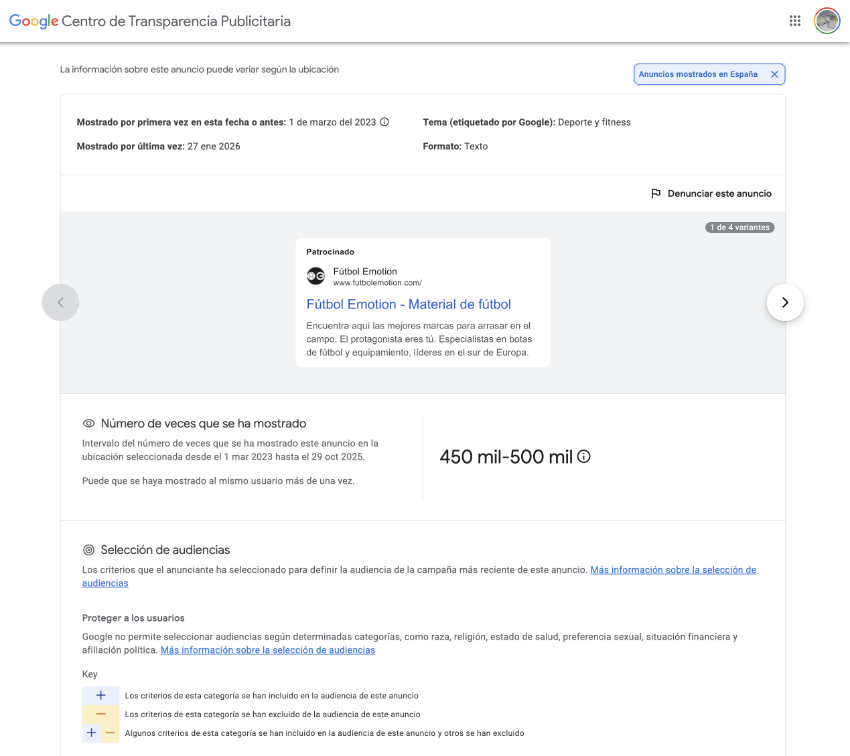Show the next ad variant
Screen dimensions: 850x756
785,302
